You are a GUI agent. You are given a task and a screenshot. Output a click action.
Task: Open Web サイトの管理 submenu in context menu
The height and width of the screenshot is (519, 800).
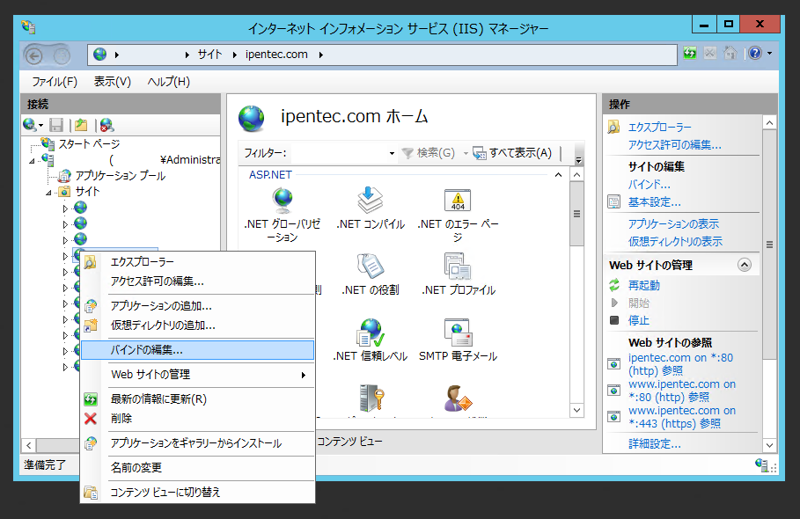197,375
